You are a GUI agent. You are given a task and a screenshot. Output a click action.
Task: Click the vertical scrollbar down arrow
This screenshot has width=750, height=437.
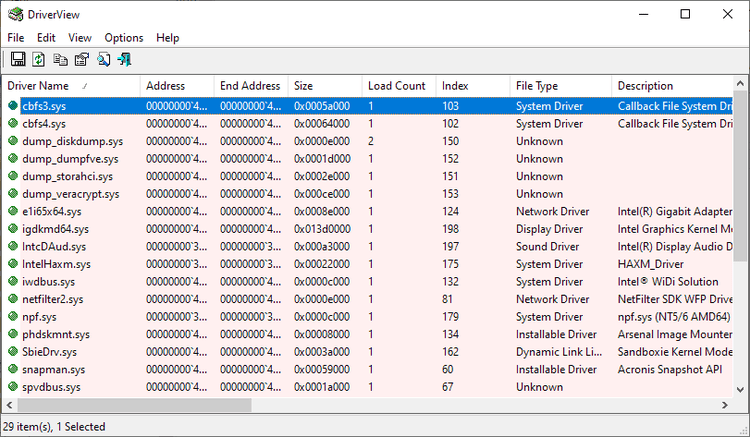pyautogui.click(x=740, y=390)
